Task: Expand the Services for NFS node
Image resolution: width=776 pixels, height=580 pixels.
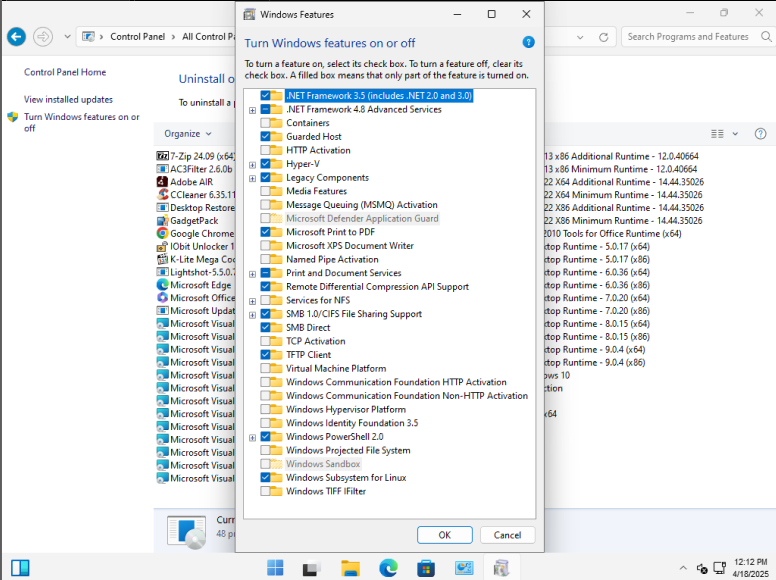Action: [252, 301]
